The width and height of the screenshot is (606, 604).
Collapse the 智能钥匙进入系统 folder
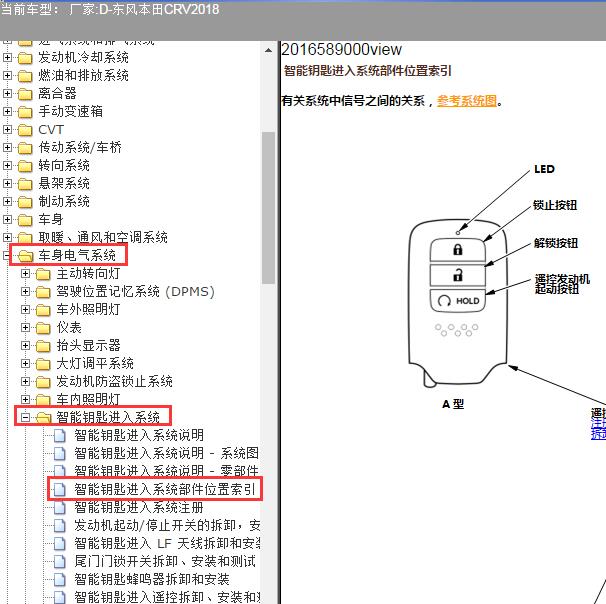tap(25, 417)
